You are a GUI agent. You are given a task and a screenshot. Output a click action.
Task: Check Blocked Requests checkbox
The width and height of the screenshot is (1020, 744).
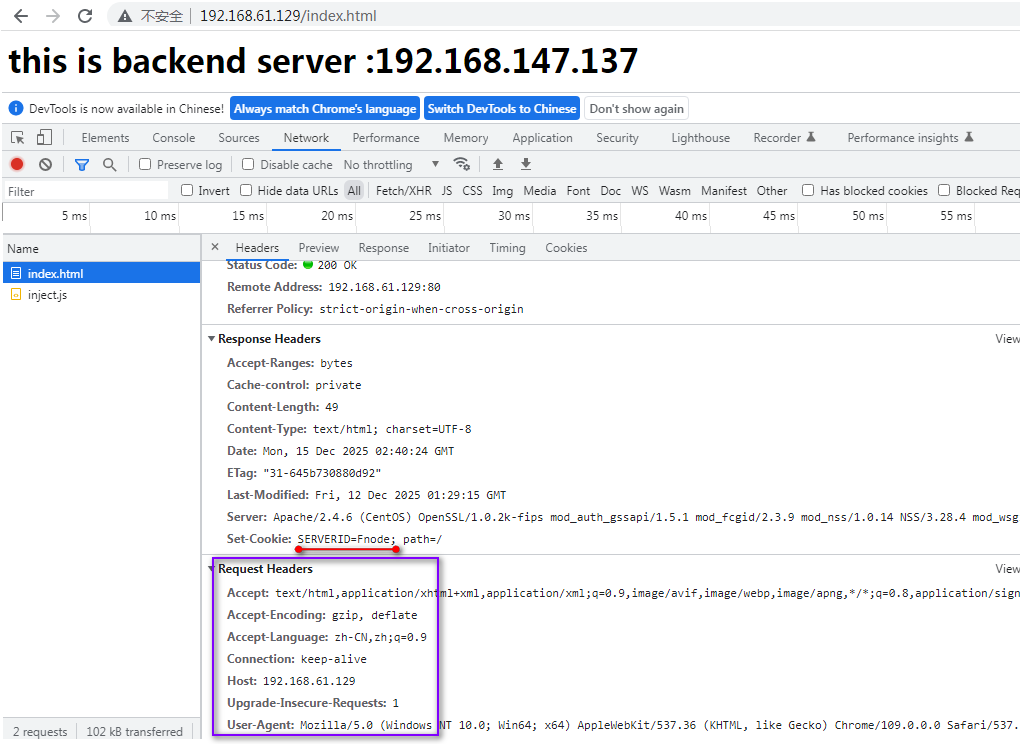click(x=944, y=190)
